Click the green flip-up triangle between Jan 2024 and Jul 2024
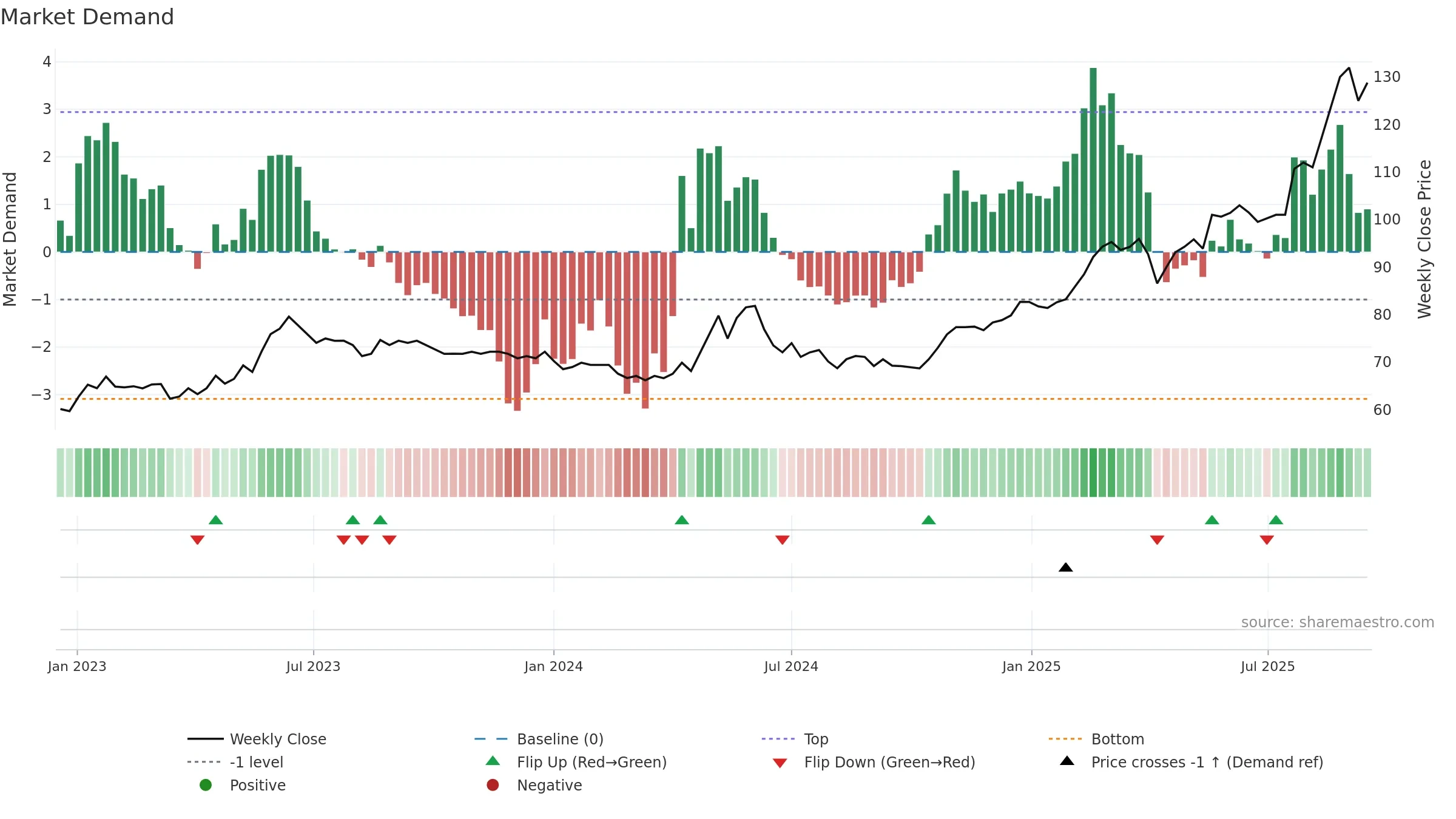1456x819 pixels. tap(682, 520)
